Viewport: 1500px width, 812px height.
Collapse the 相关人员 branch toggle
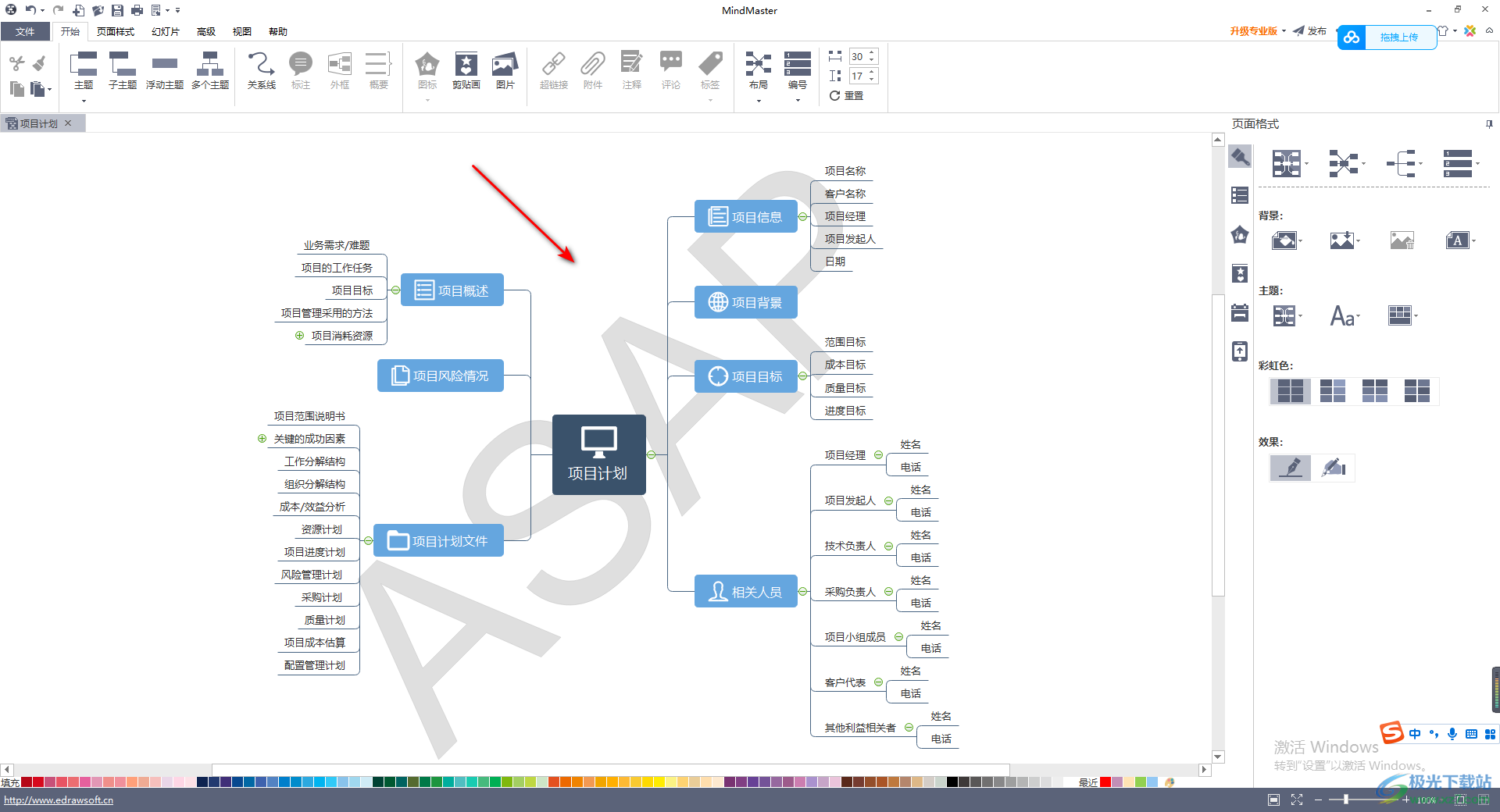802,592
